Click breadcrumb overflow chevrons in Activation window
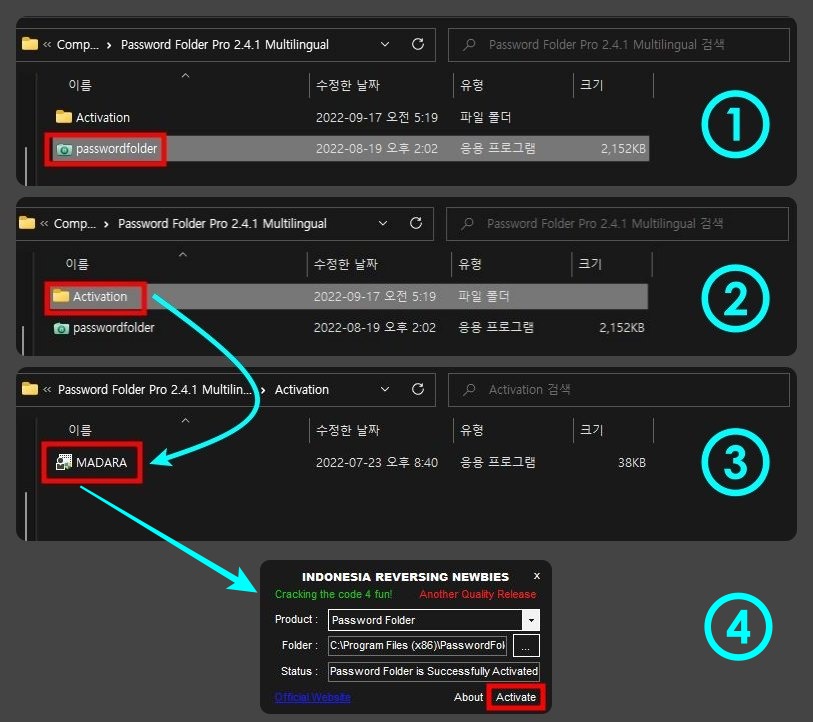 [x=47, y=390]
